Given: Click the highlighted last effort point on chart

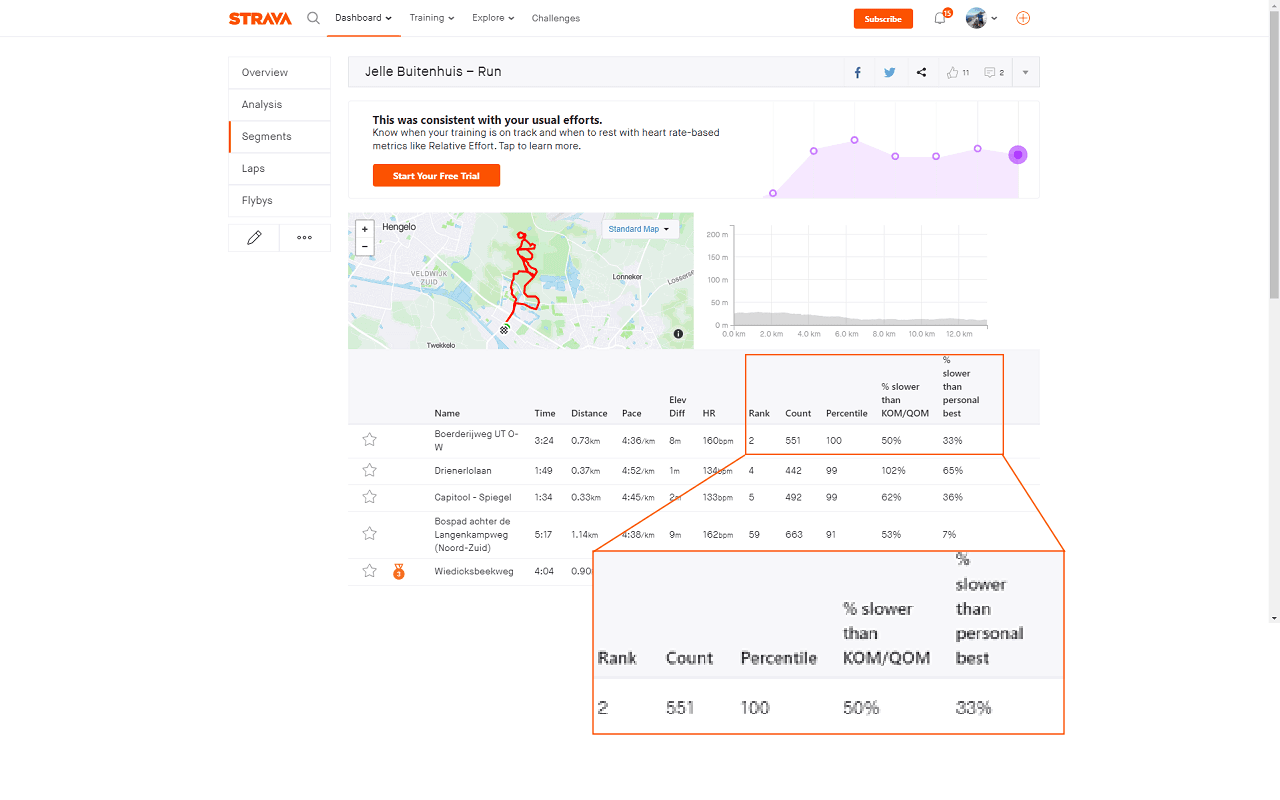Looking at the screenshot, I should point(1018,155).
